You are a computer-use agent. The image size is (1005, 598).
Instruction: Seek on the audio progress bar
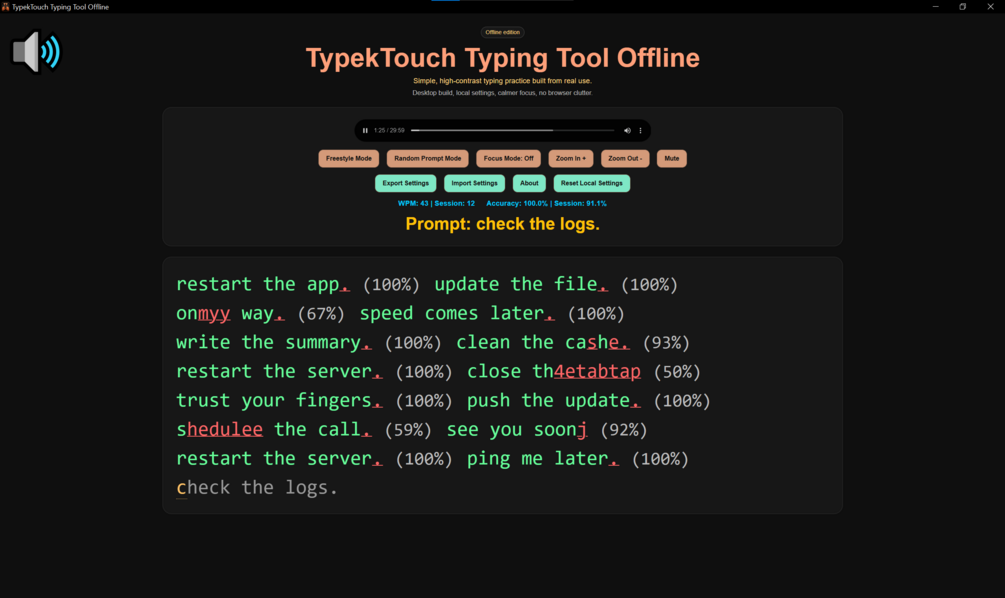(x=512, y=131)
